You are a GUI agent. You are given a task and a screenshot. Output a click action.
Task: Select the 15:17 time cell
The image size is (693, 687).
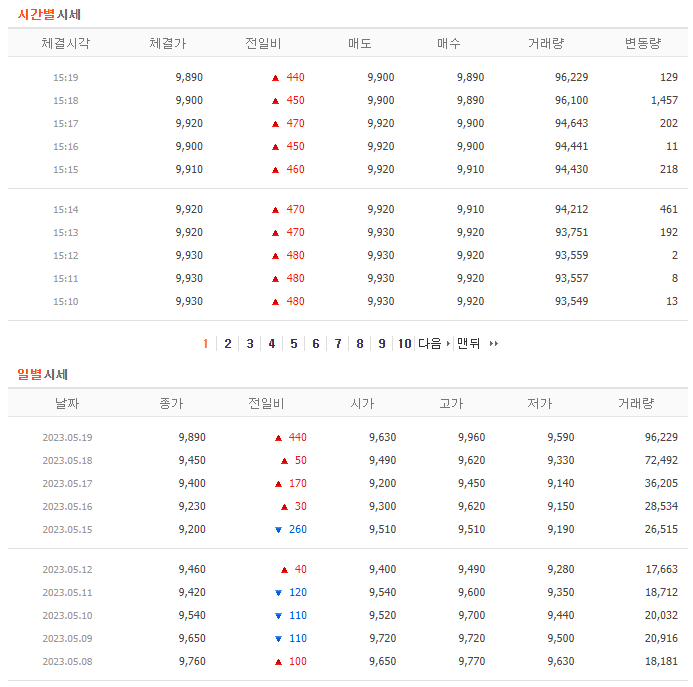click(x=65, y=123)
